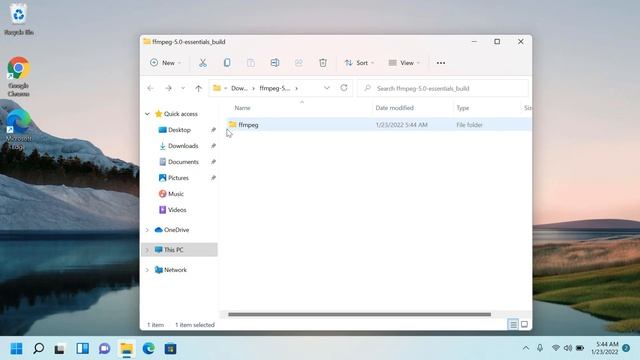Open the View layout dropdown

point(404,63)
